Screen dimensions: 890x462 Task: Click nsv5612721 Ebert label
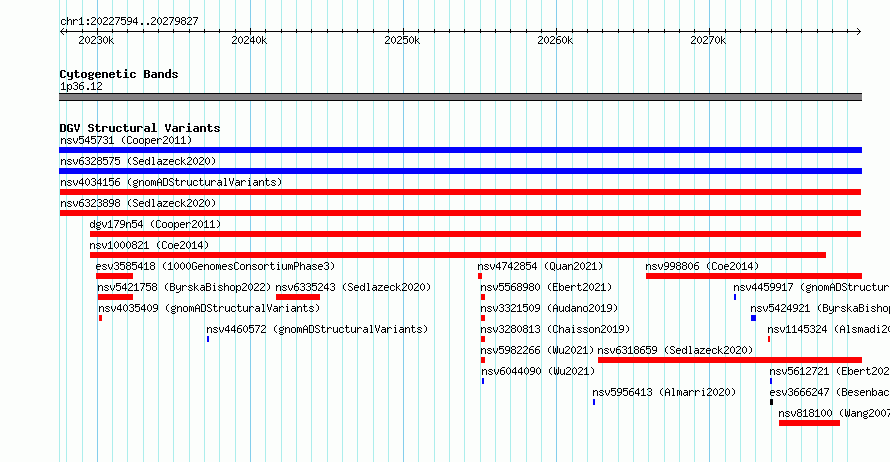[x=830, y=371]
